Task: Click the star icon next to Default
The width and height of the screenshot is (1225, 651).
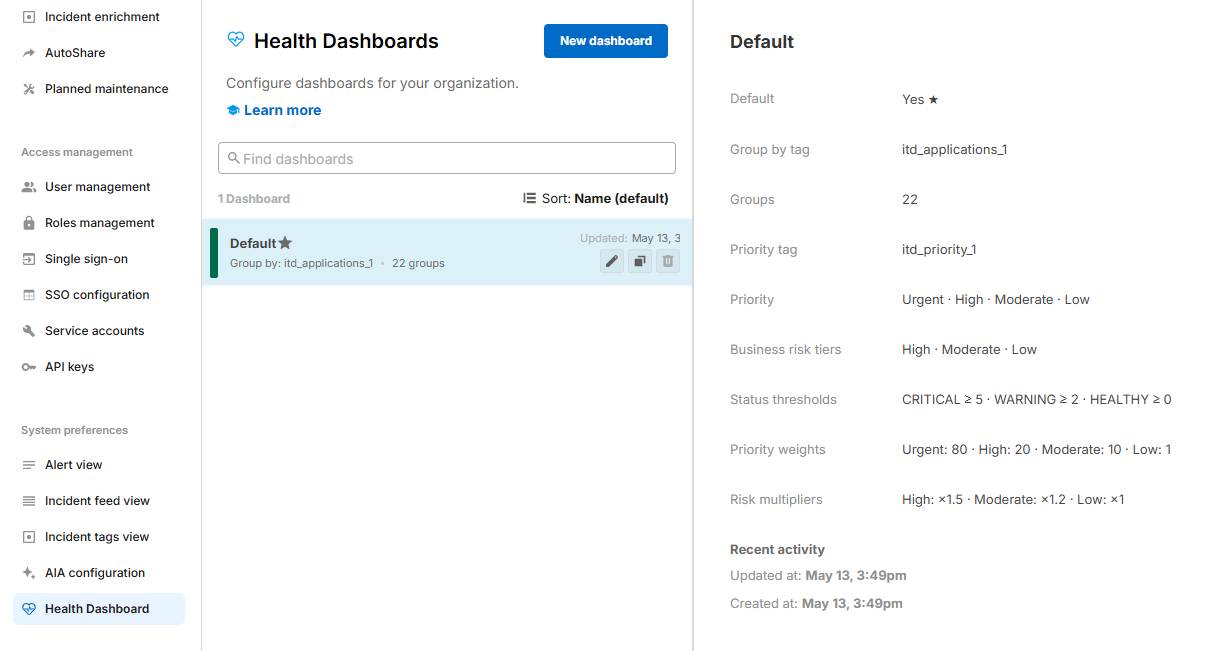Action: pos(285,243)
